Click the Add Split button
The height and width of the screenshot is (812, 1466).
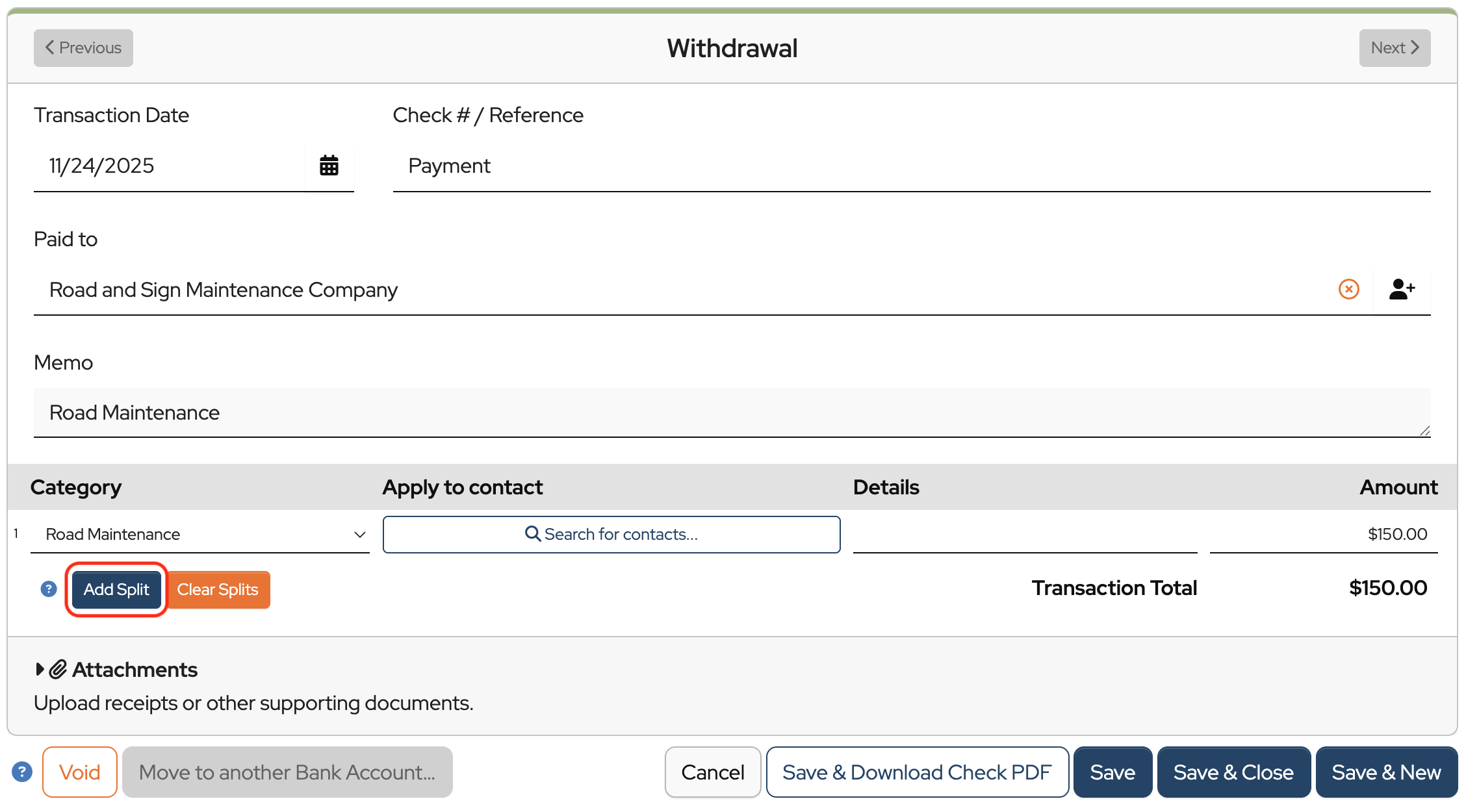[x=116, y=589]
